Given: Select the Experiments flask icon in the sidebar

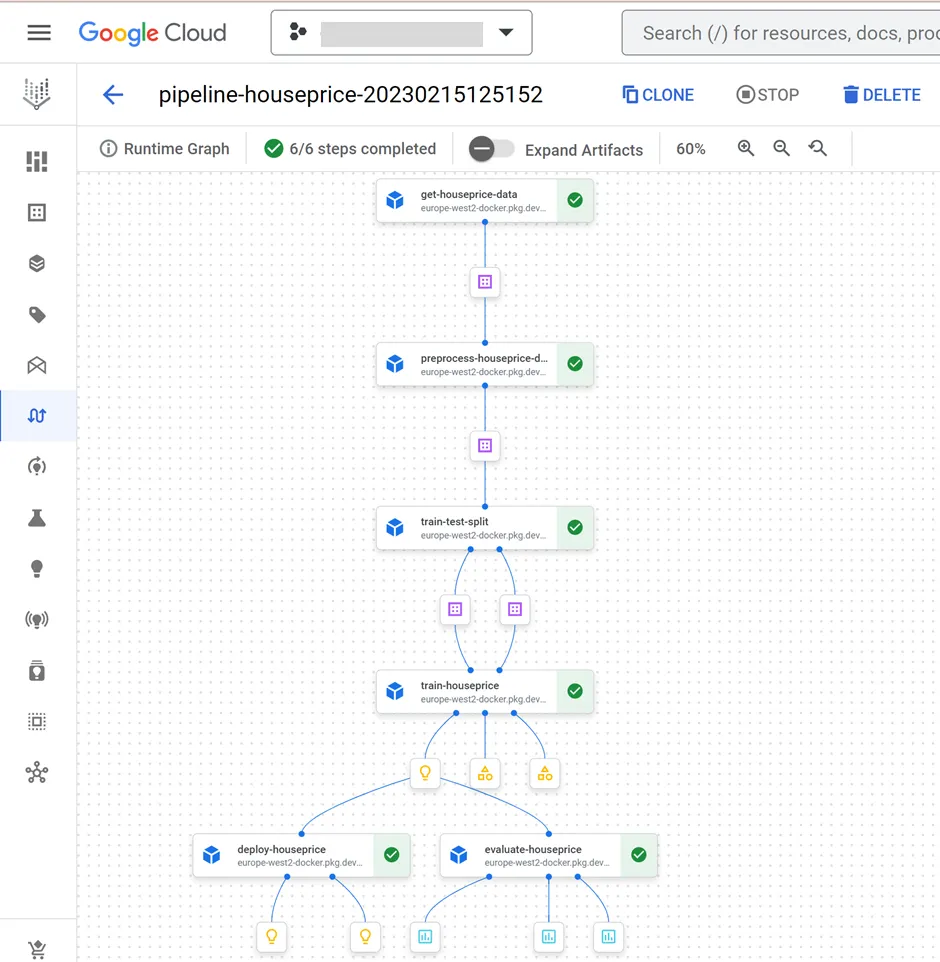Looking at the screenshot, I should 38,517.
